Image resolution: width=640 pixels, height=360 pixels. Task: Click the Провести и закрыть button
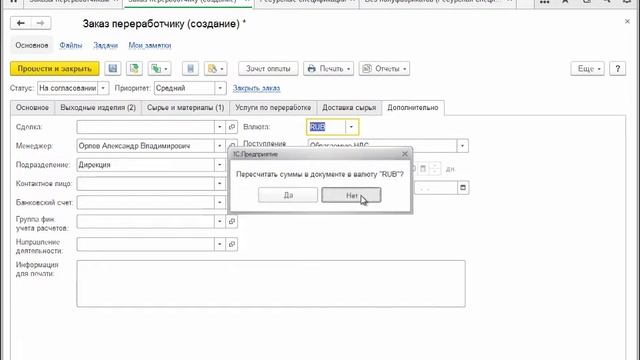point(55,69)
